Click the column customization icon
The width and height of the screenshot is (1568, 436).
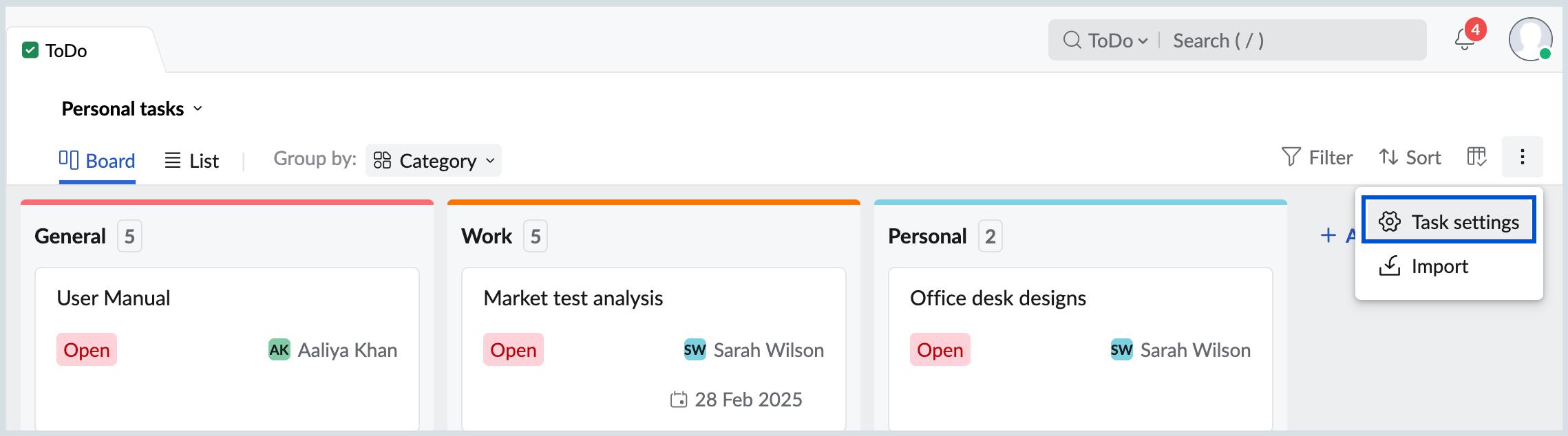coord(1476,157)
